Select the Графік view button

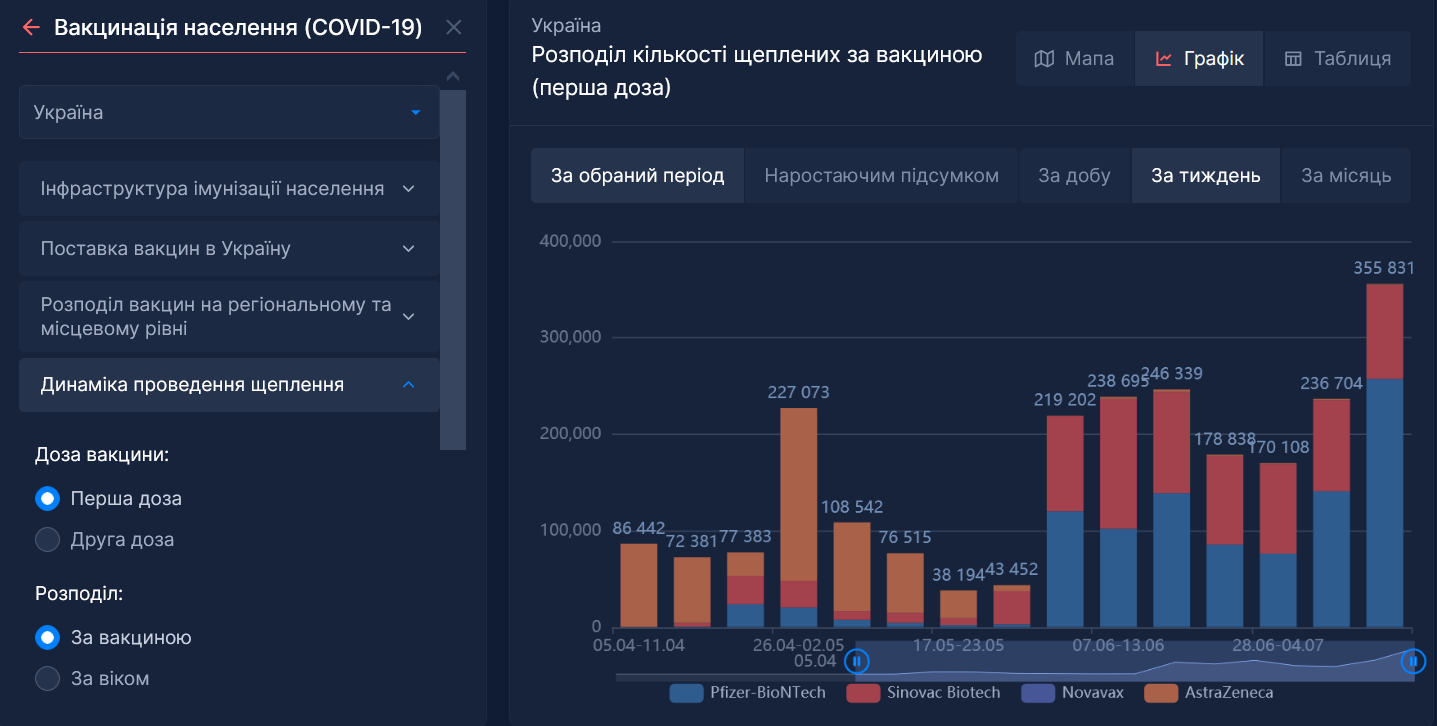(1199, 59)
